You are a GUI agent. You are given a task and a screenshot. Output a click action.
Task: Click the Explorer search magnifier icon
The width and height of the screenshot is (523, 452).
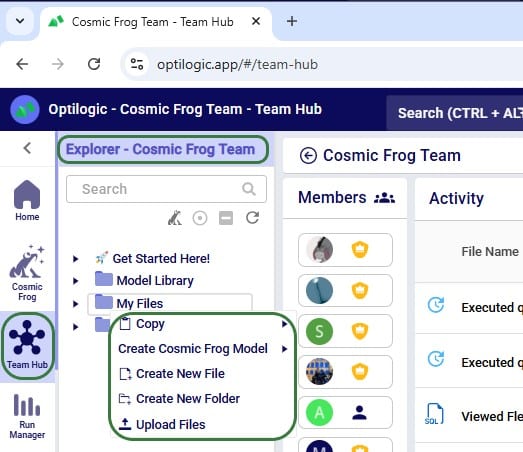249,189
